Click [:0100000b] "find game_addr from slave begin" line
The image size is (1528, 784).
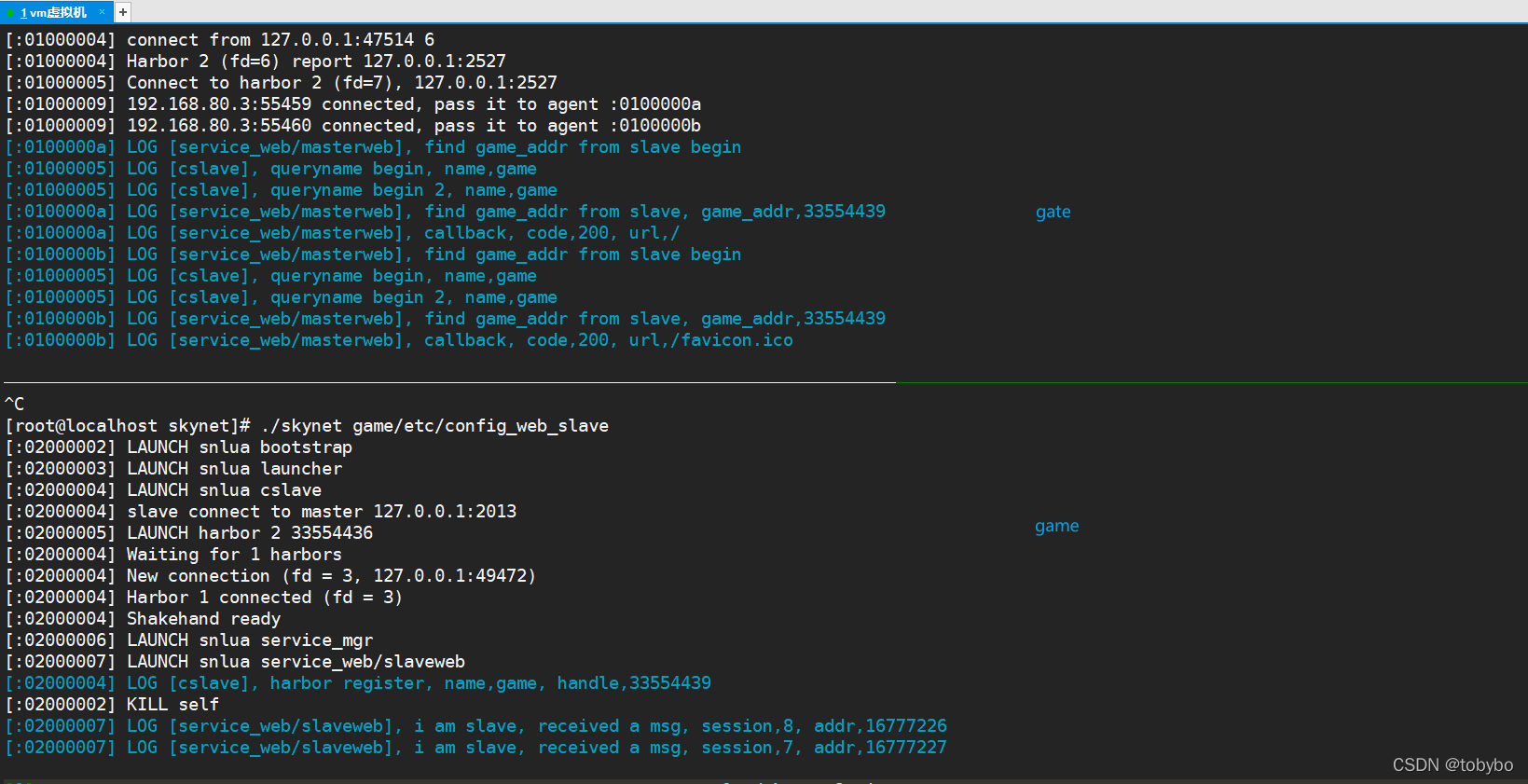[x=373, y=254]
